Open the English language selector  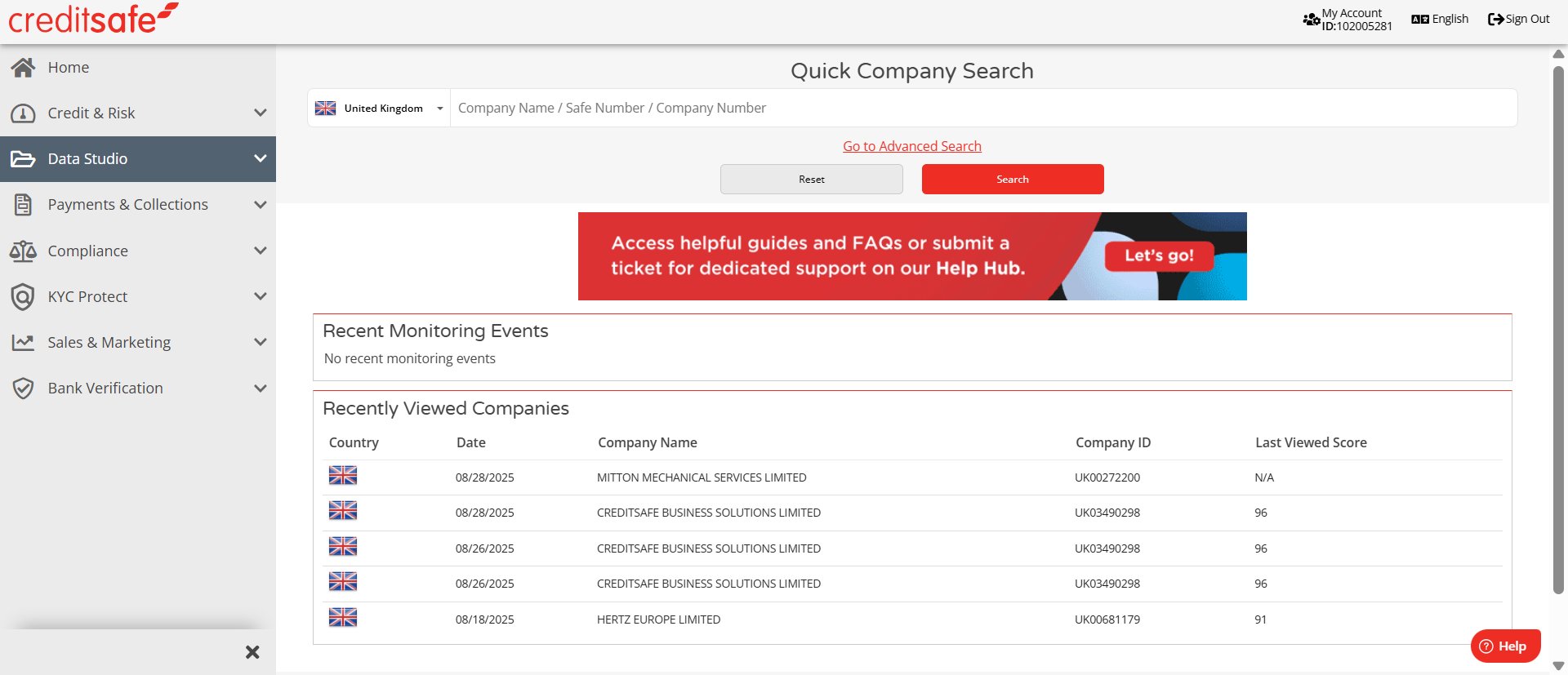(x=1440, y=19)
